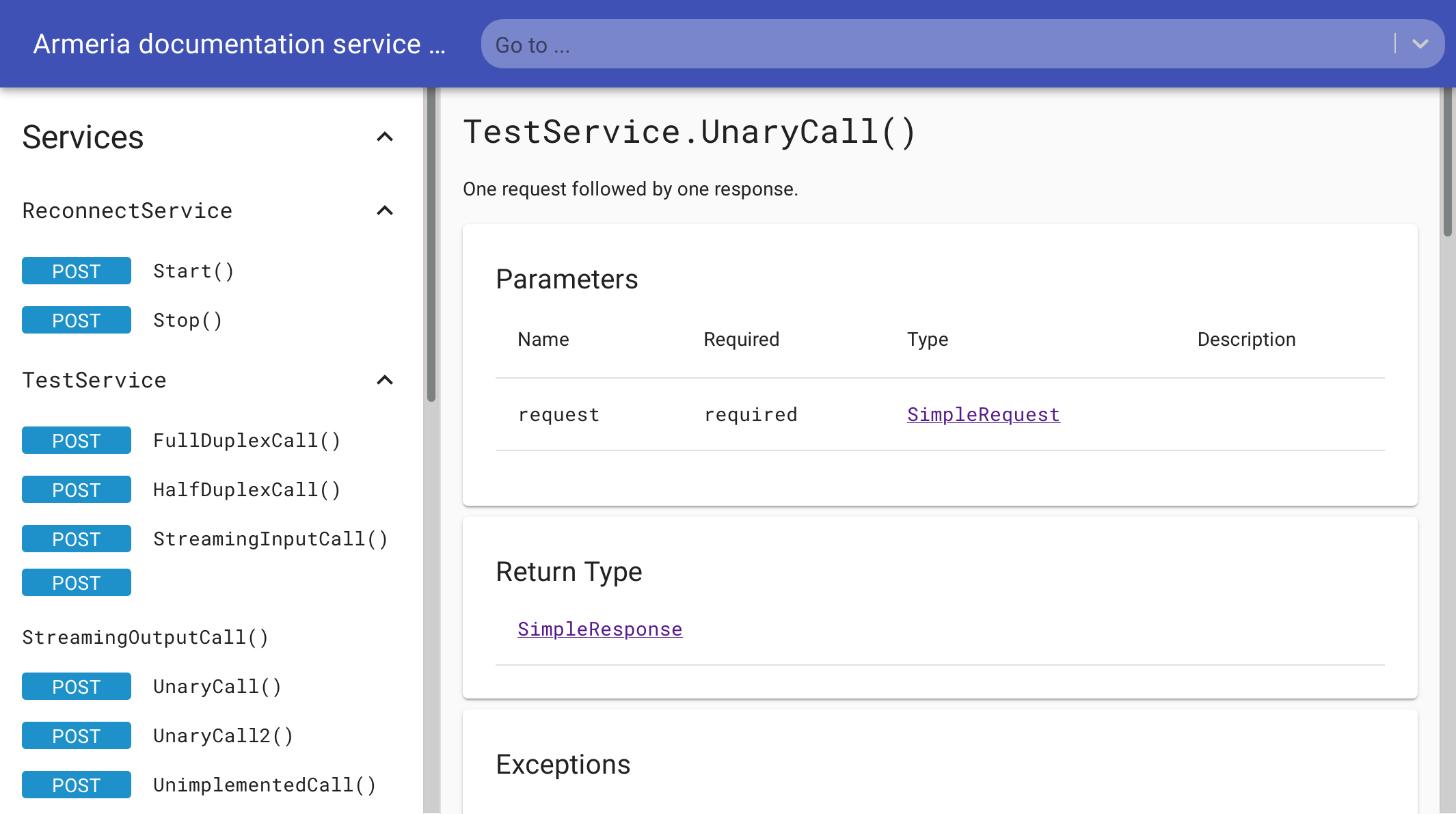Screen dimensions: 1456x814
Task: Select the StreamingOutputCall() entry
Action: coord(146,637)
